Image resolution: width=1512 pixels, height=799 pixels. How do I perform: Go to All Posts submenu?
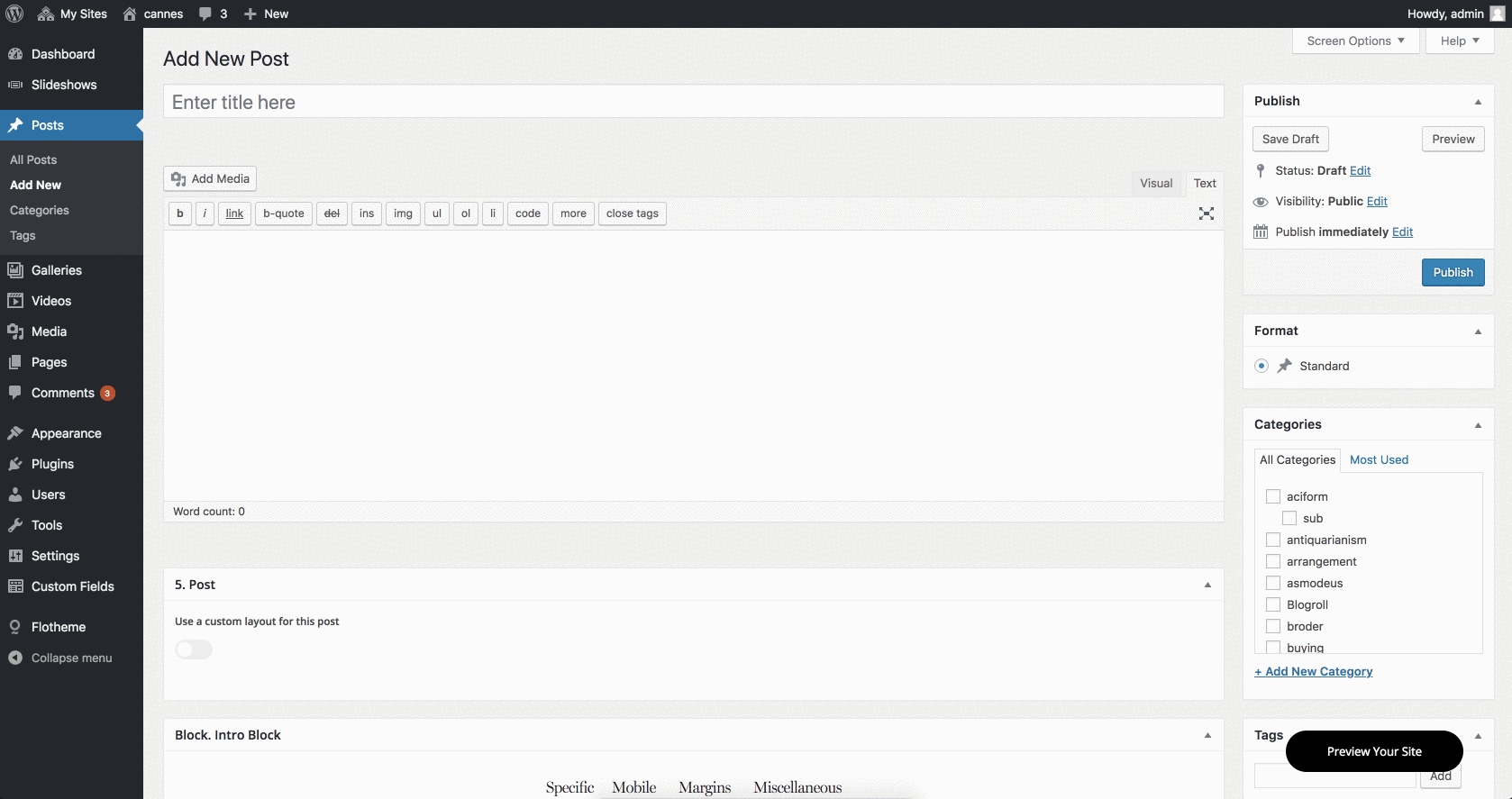coord(33,159)
